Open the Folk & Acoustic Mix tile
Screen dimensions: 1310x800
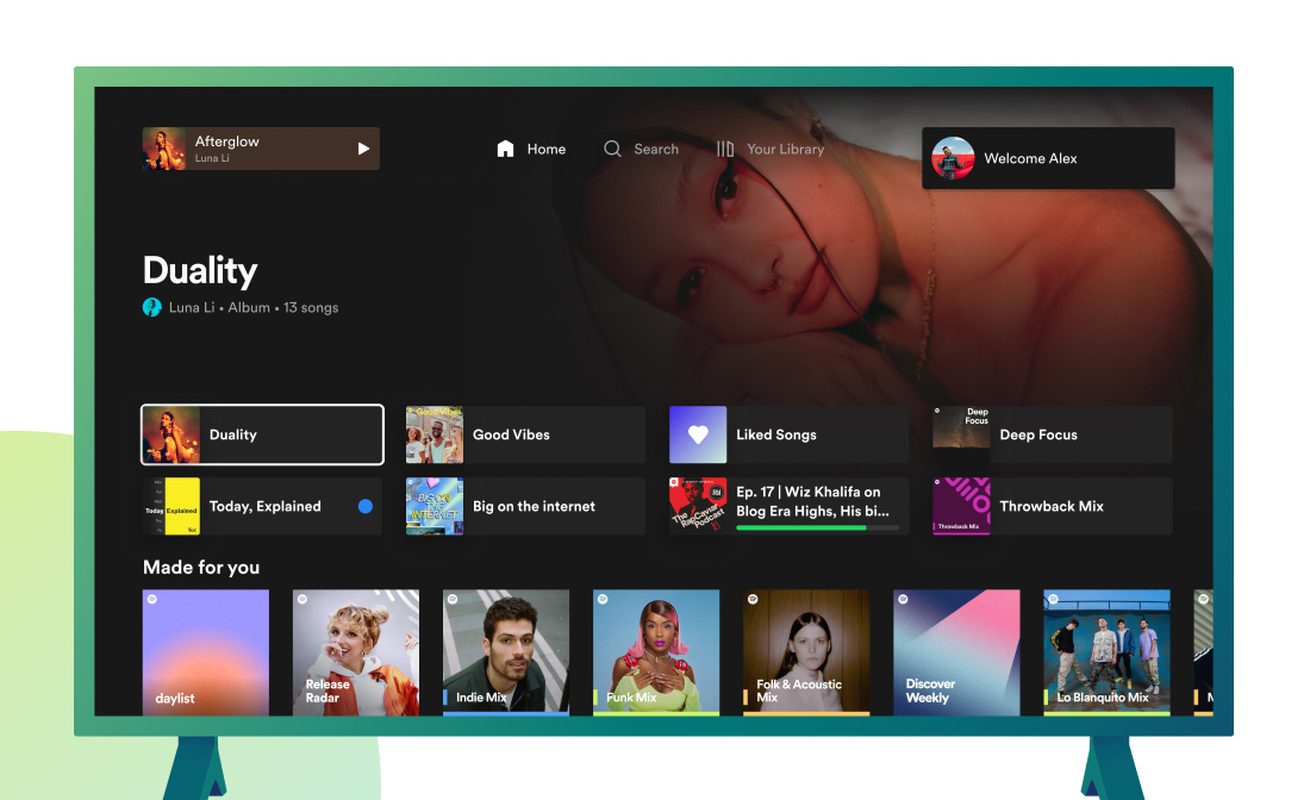(x=806, y=652)
